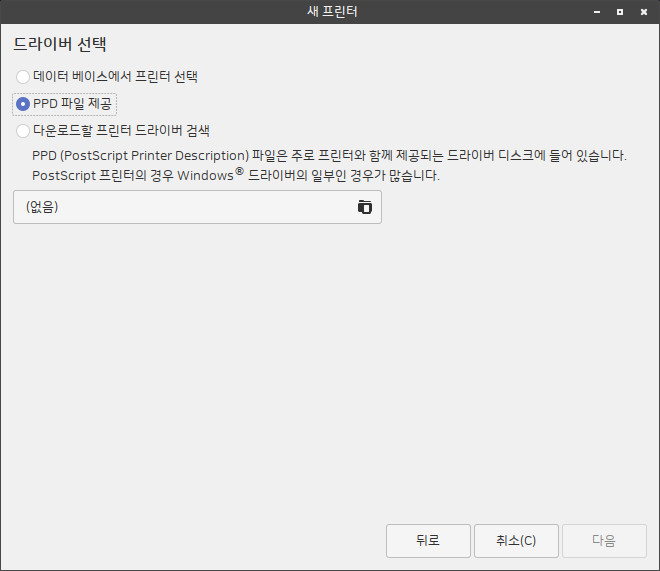660x571 pixels.
Task: Click the 데이터 베이스에서 프린터 선택 label text
Action: click(115, 76)
